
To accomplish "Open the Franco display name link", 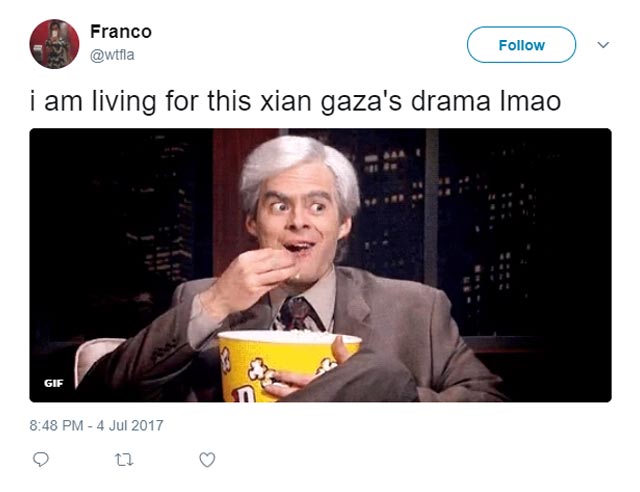I will (121, 31).
